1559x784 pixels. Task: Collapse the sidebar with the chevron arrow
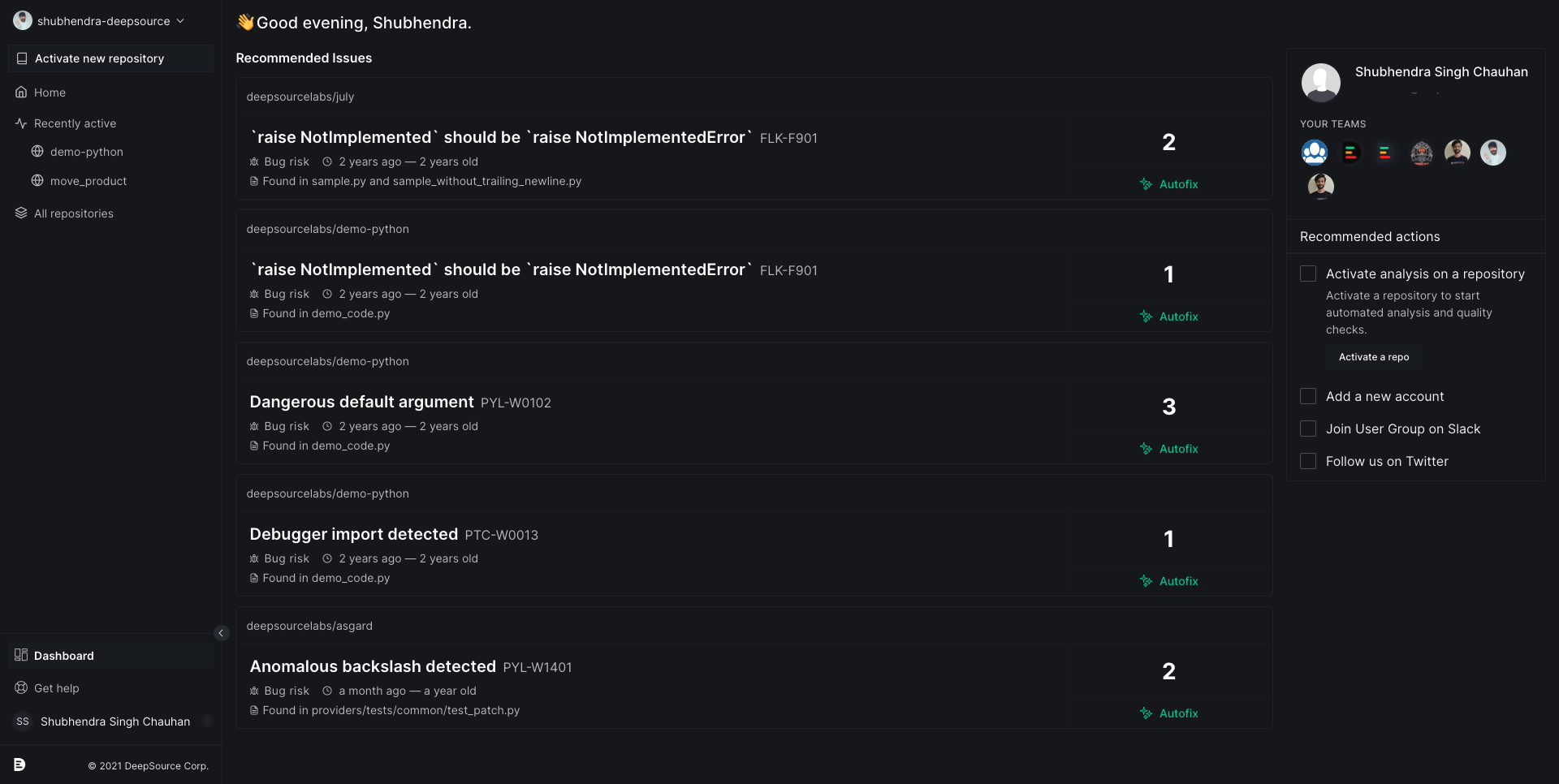click(220, 633)
